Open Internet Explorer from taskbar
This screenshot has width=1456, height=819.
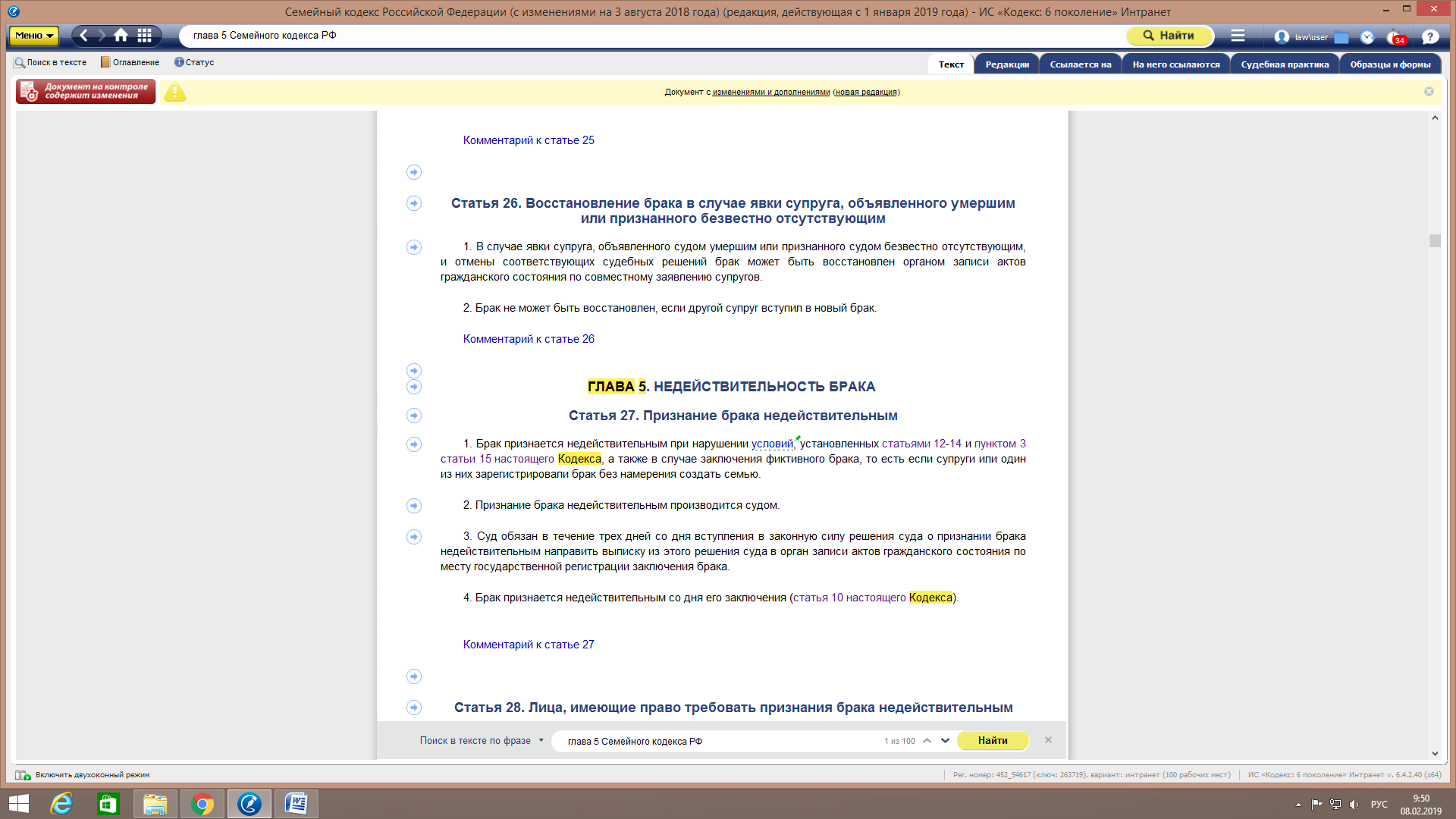[x=61, y=804]
